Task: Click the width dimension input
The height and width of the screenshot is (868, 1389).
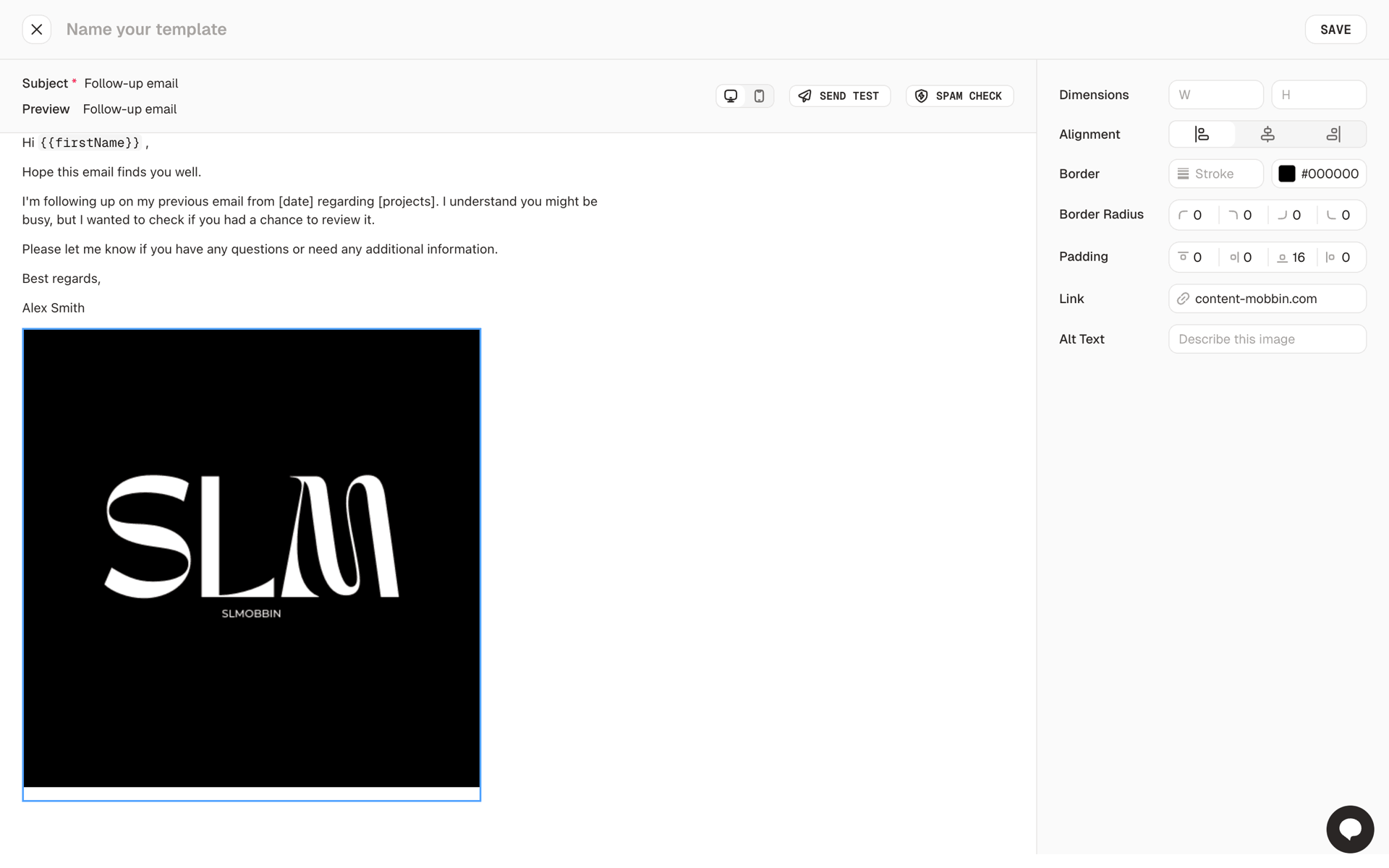Action: (1215, 95)
